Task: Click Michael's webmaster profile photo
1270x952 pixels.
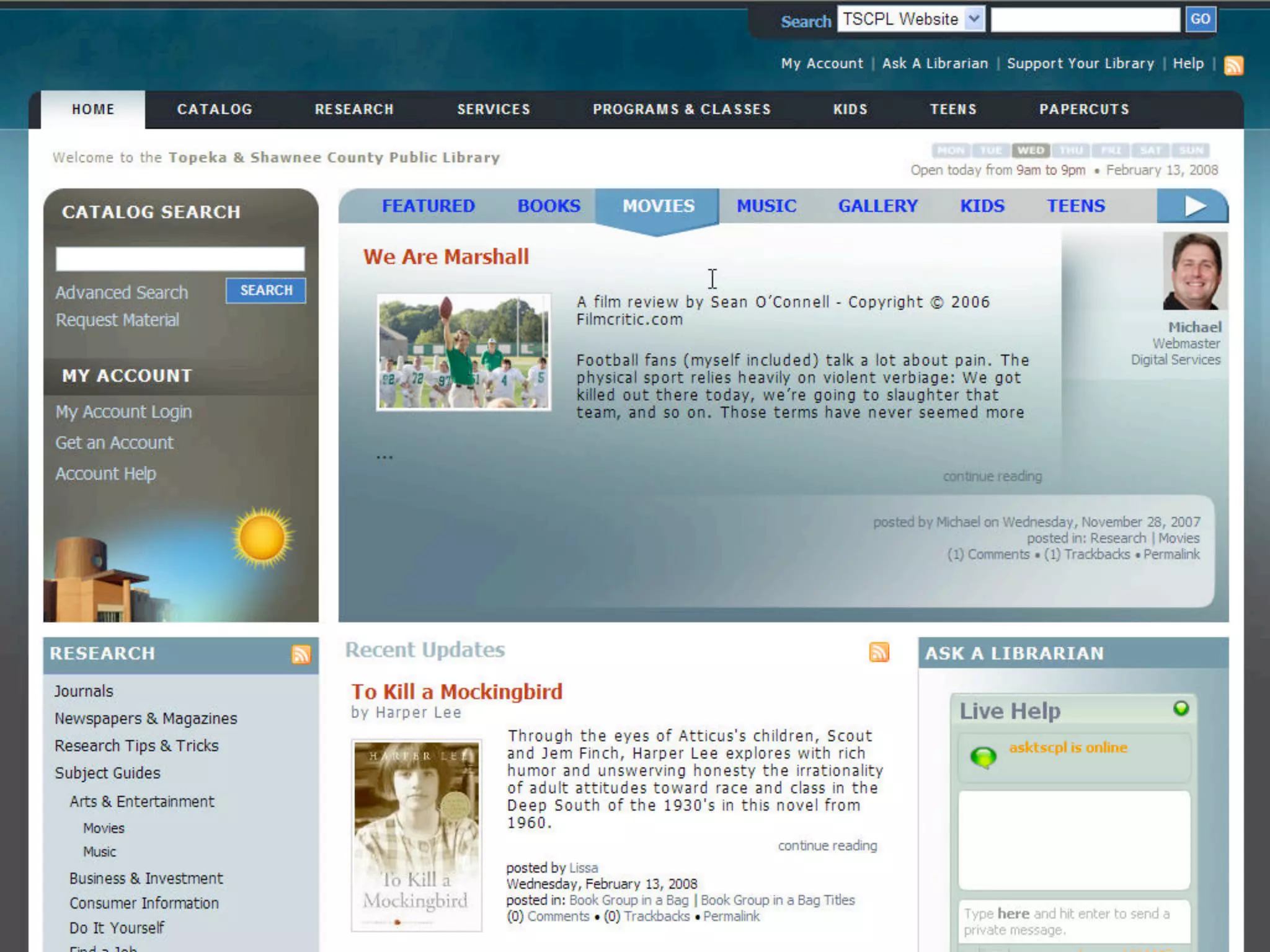Action: (x=1194, y=271)
